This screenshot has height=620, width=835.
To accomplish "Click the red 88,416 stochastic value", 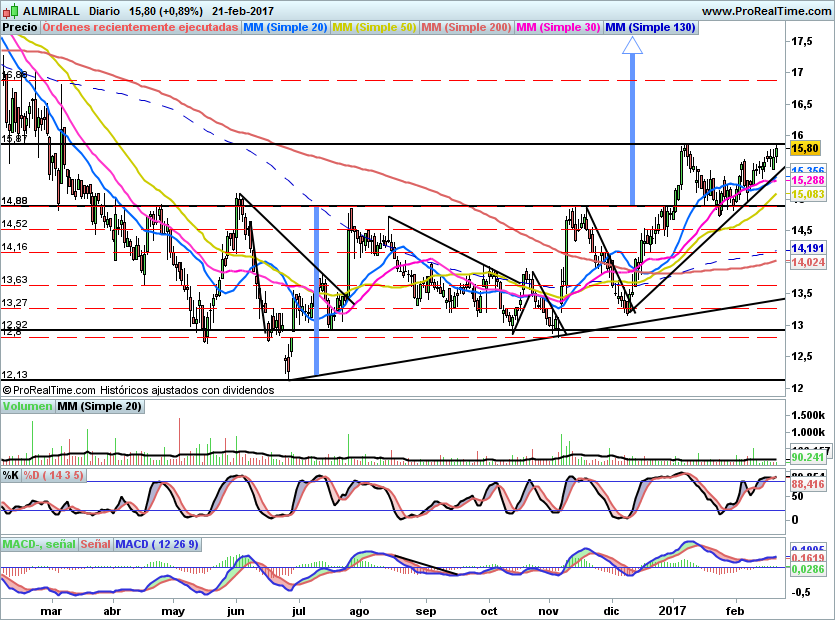I will click(808, 484).
